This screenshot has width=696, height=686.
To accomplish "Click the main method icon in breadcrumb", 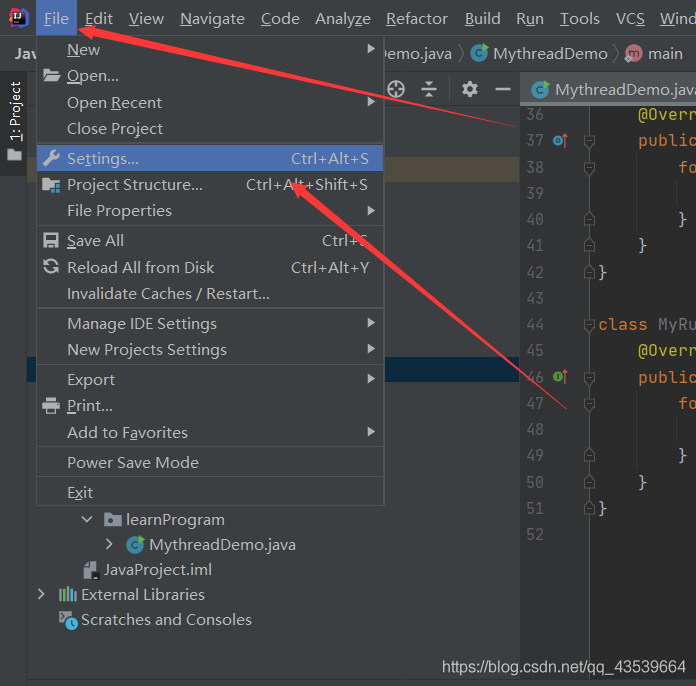I will [x=633, y=54].
